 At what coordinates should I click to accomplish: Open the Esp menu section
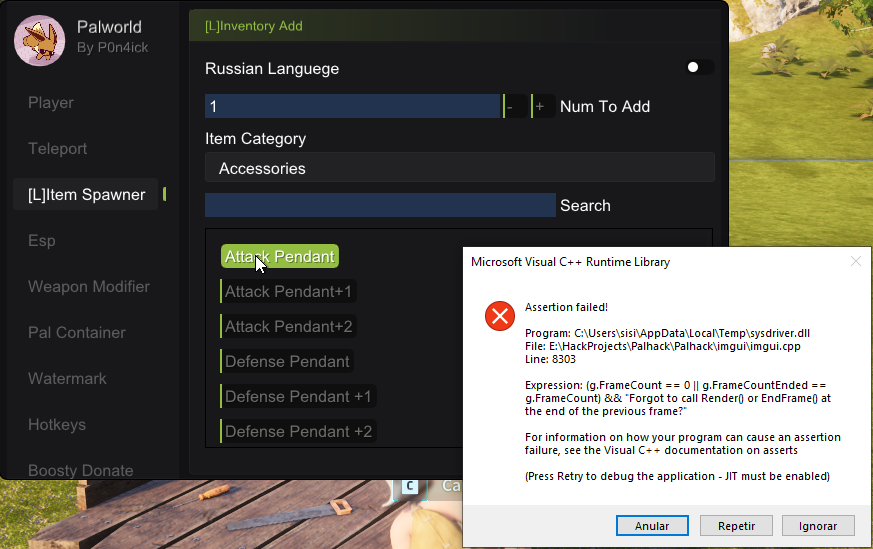point(42,241)
